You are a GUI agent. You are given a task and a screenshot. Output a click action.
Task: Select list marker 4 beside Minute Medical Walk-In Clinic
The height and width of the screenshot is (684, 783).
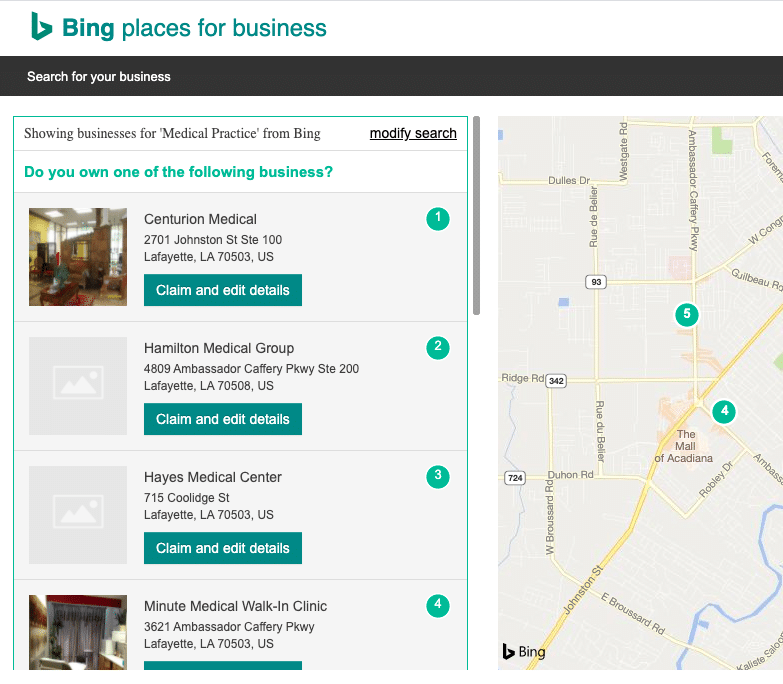(x=438, y=605)
